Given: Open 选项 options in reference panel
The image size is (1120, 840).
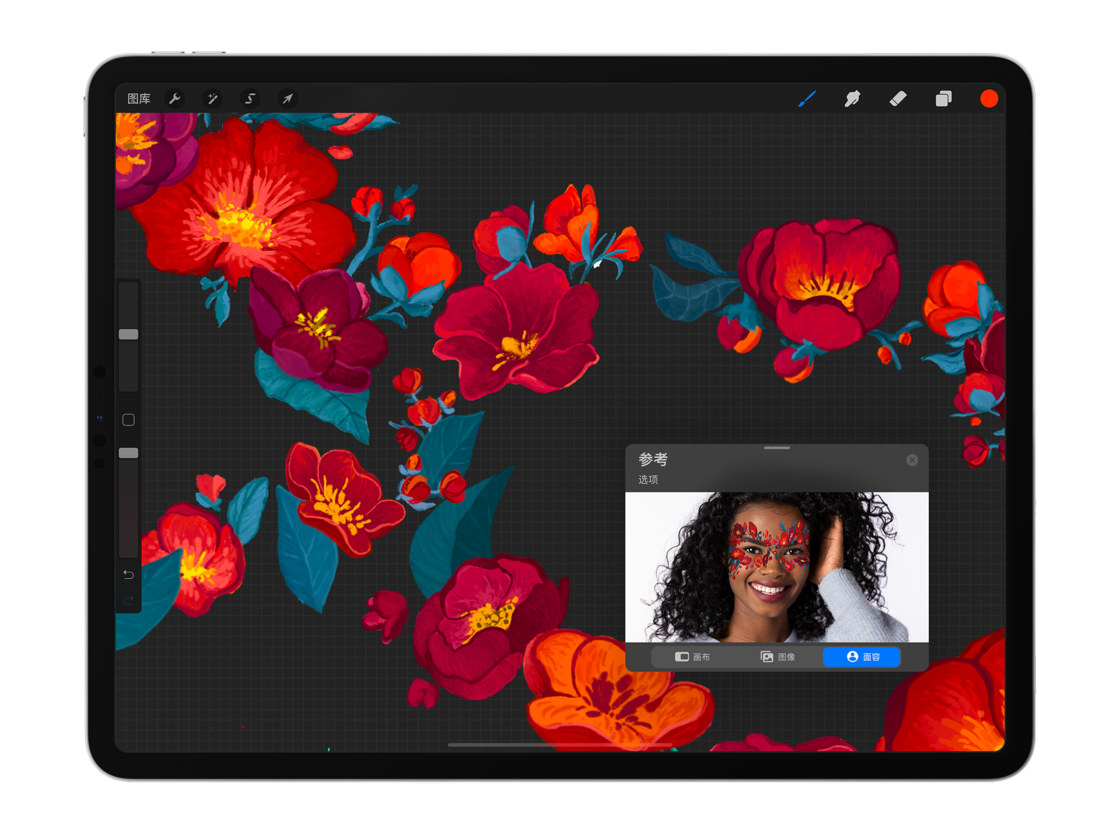Looking at the screenshot, I should [x=648, y=480].
